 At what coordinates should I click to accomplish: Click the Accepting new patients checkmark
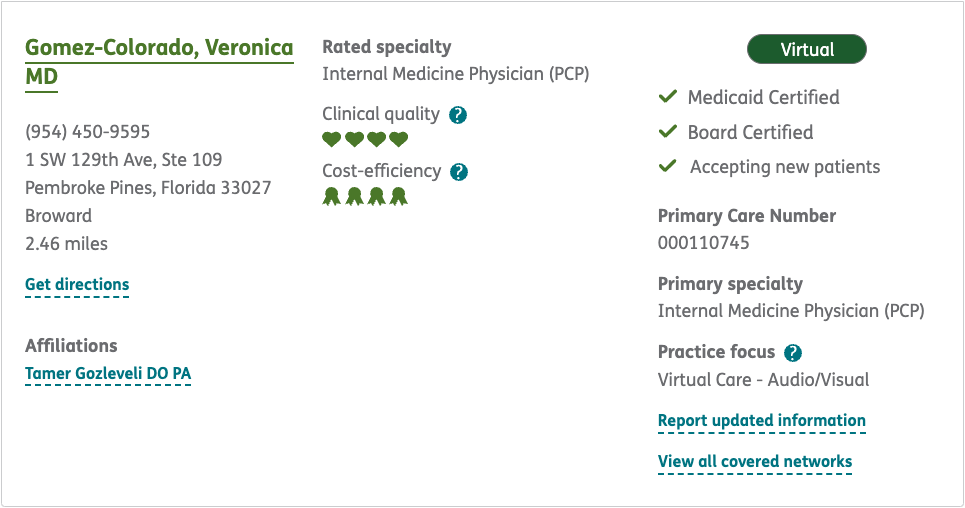click(668, 166)
